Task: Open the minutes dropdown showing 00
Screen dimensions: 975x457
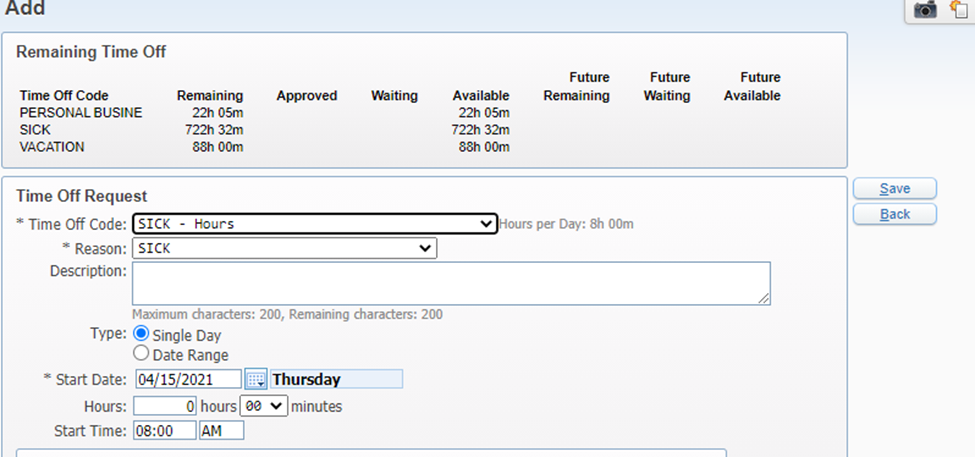Action: 264,406
